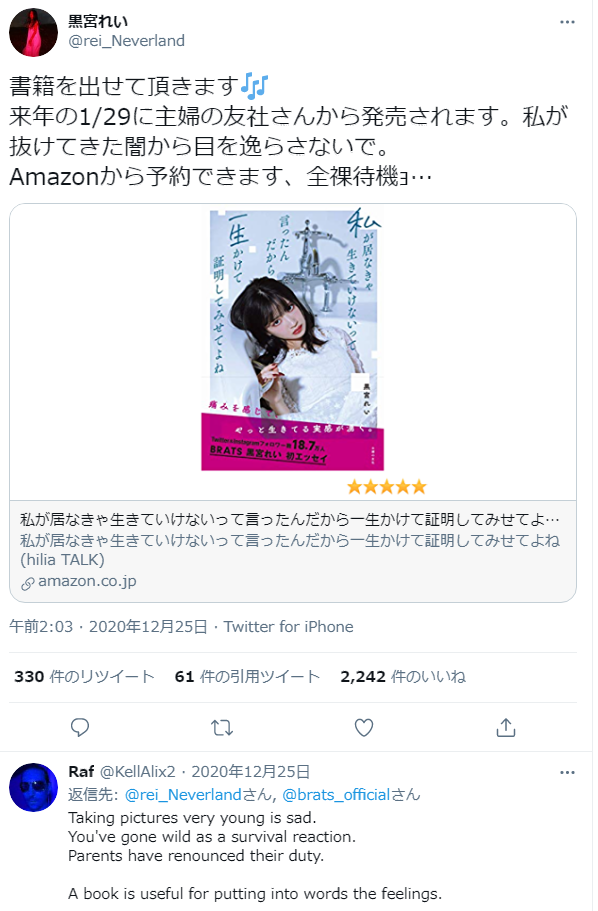Open the @rei_Neverland mention in Raf's reply

183,795
